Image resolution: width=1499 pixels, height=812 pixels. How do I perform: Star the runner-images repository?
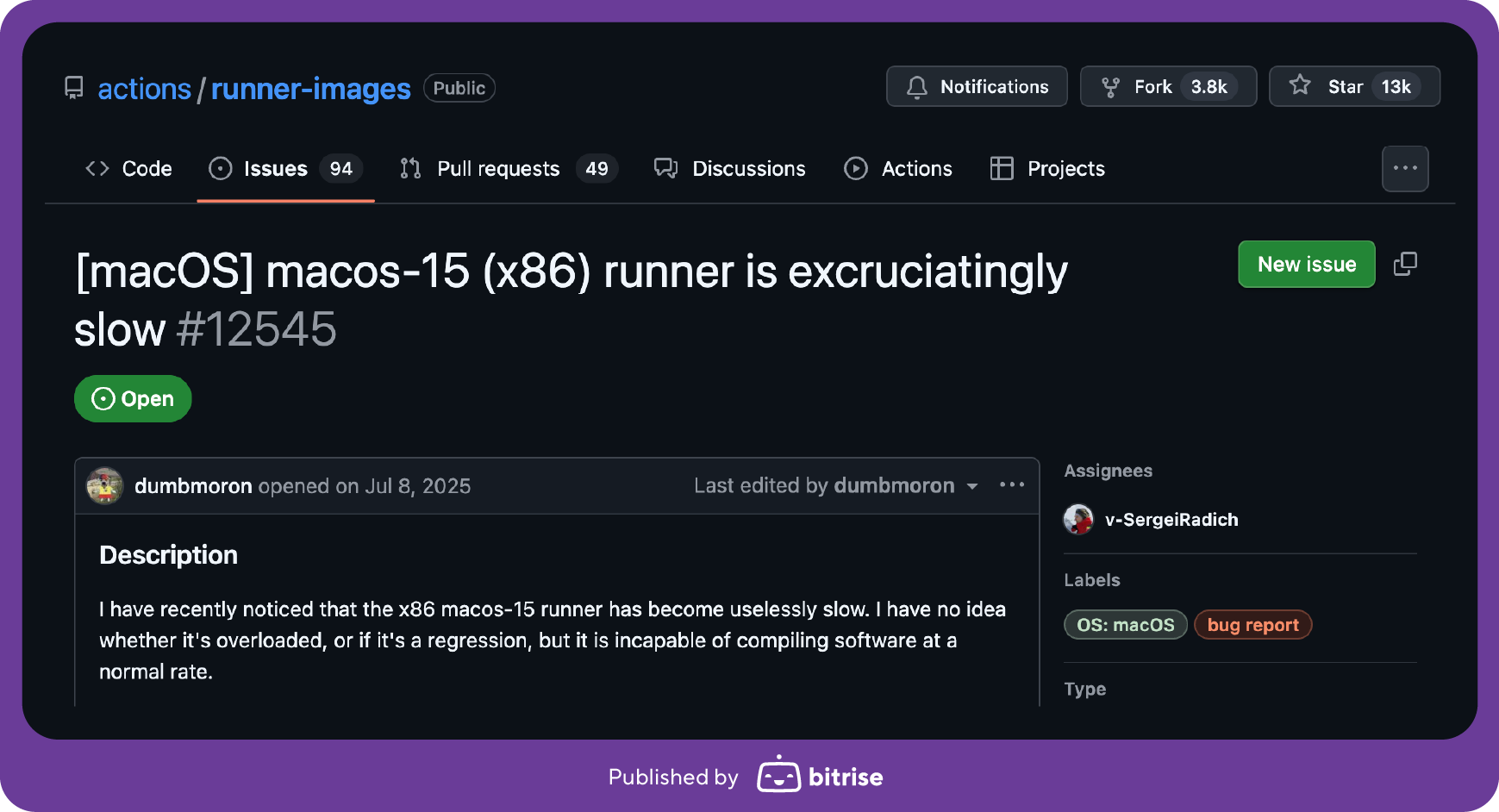pos(1354,86)
